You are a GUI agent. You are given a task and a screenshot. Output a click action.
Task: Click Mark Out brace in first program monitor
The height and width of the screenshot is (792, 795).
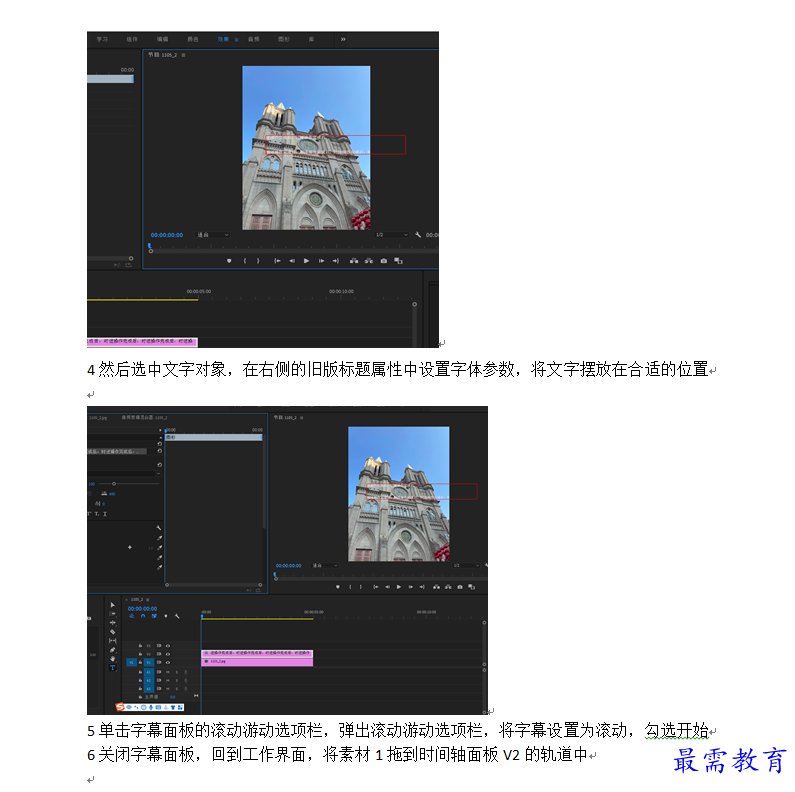coord(258,261)
